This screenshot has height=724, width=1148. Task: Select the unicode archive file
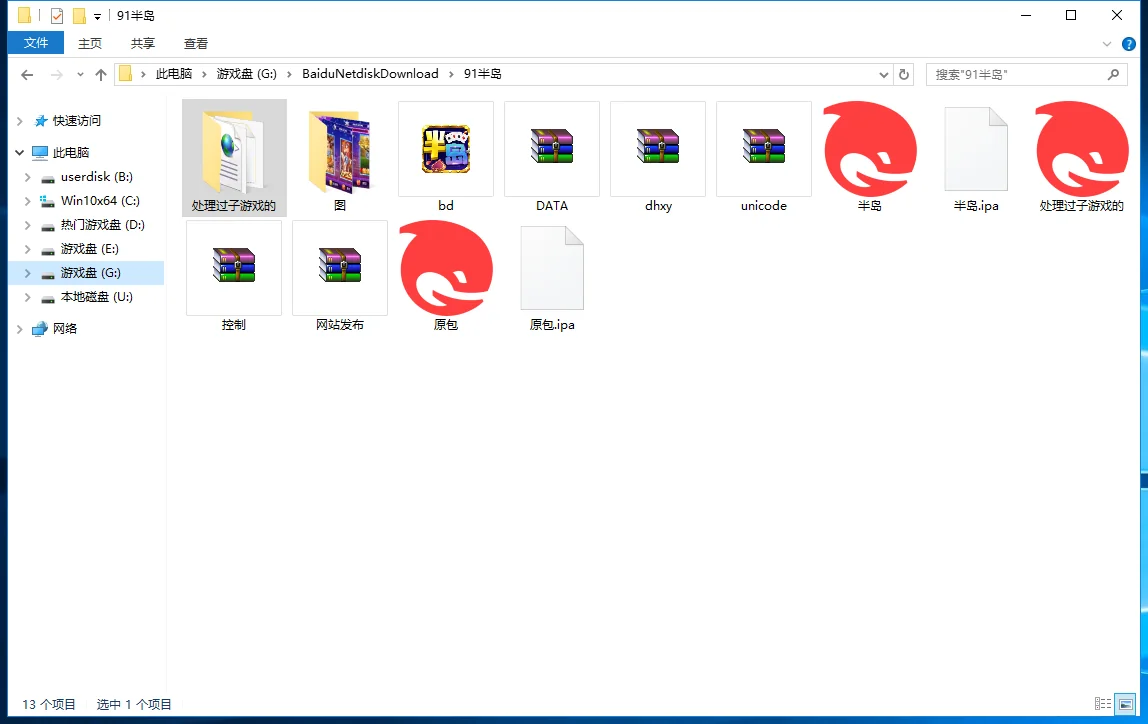pyautogui.click(x=764, y=149)
